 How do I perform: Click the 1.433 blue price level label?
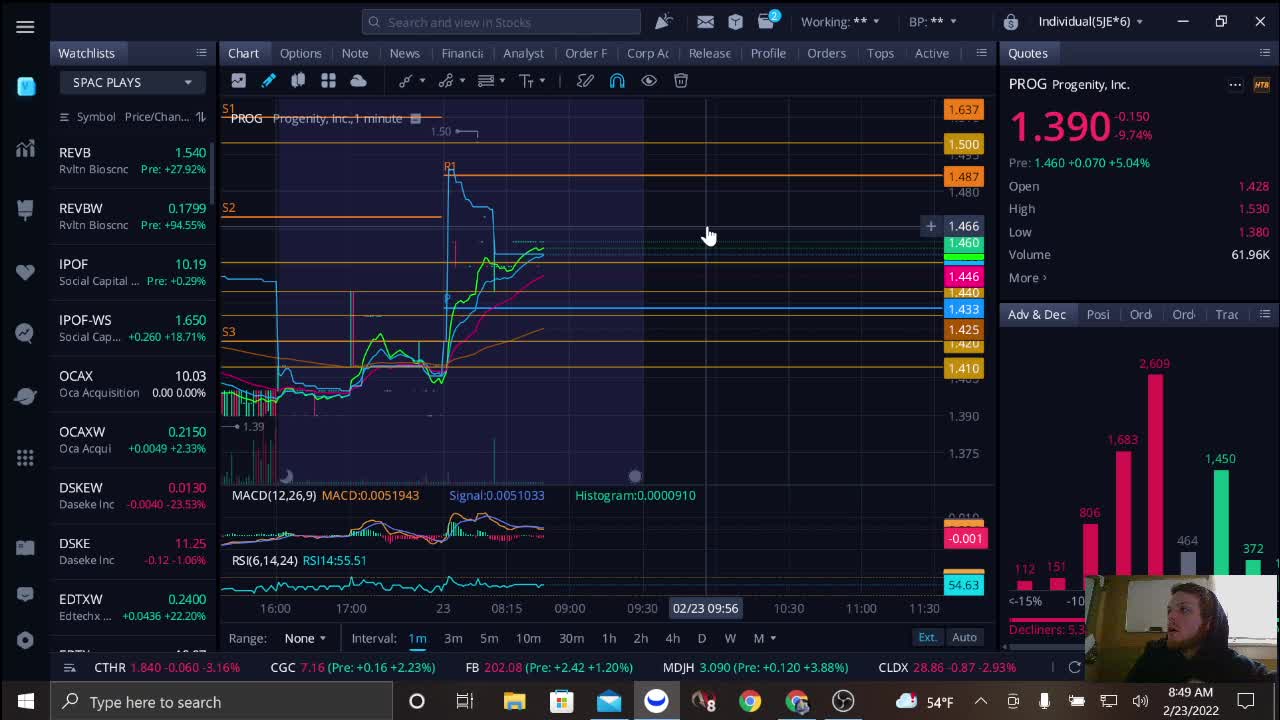[x=964, y=309]
